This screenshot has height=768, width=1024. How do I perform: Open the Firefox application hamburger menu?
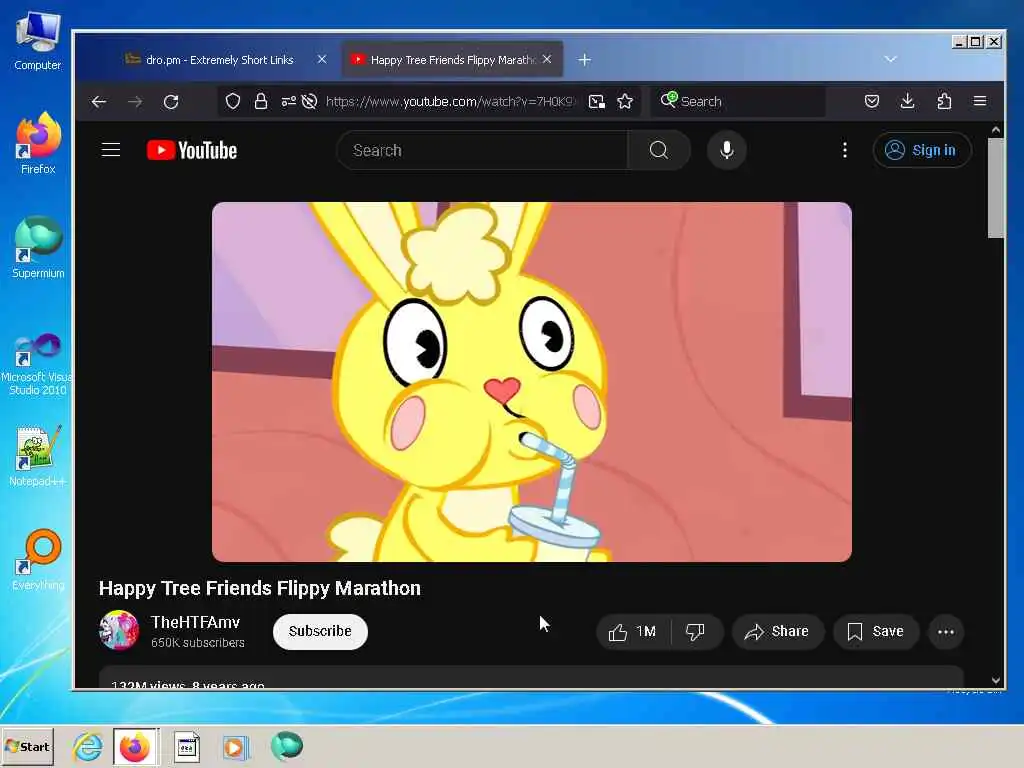coord(980,101)
